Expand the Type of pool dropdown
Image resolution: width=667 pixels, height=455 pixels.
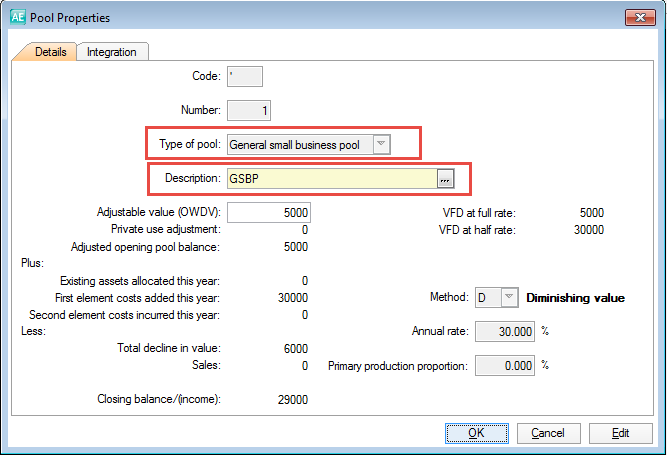point(380,145)
